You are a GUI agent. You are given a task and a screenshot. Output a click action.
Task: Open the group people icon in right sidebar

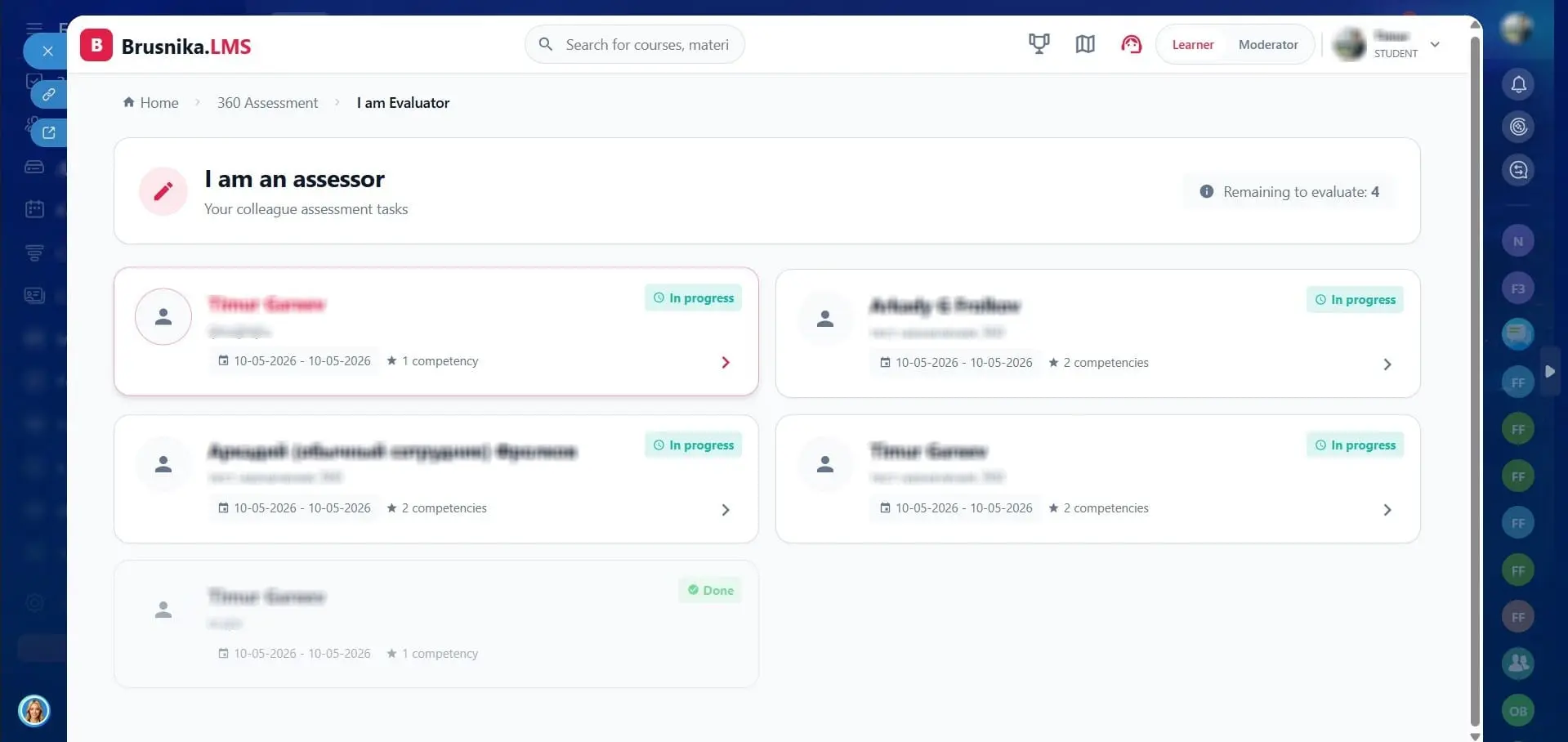[1518, 664]
